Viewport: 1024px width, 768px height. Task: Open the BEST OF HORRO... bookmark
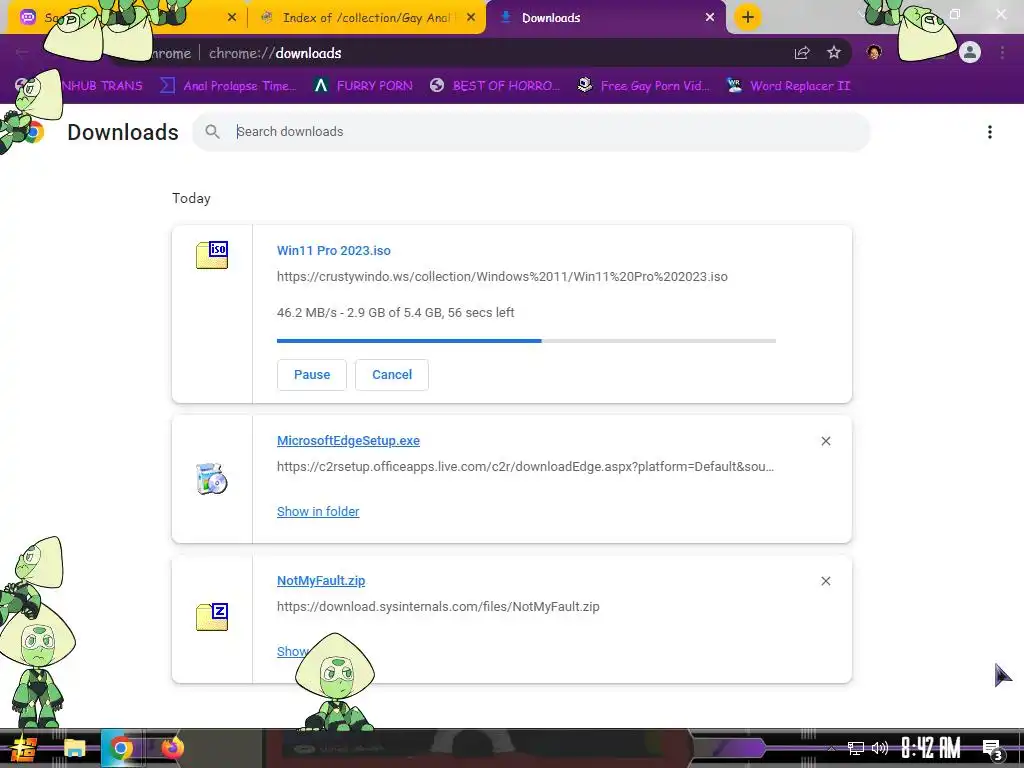(x=495, y=86)
